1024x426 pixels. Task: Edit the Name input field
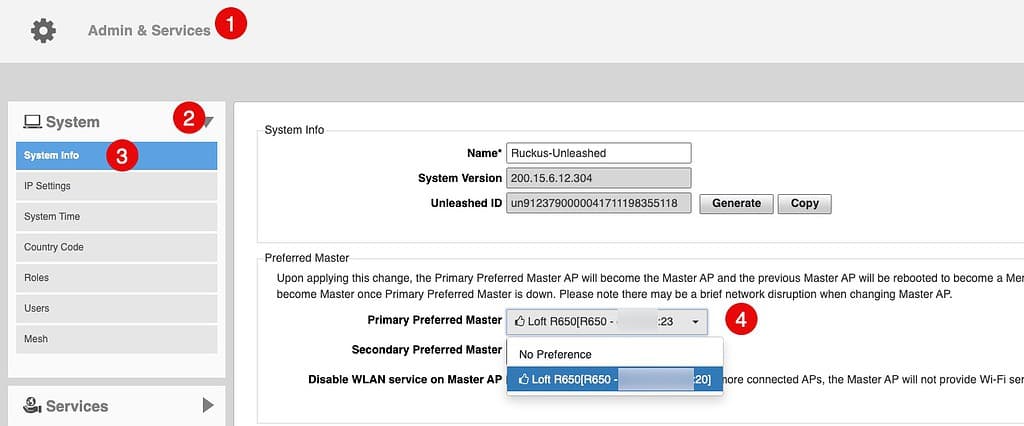[x=598, y=153]
